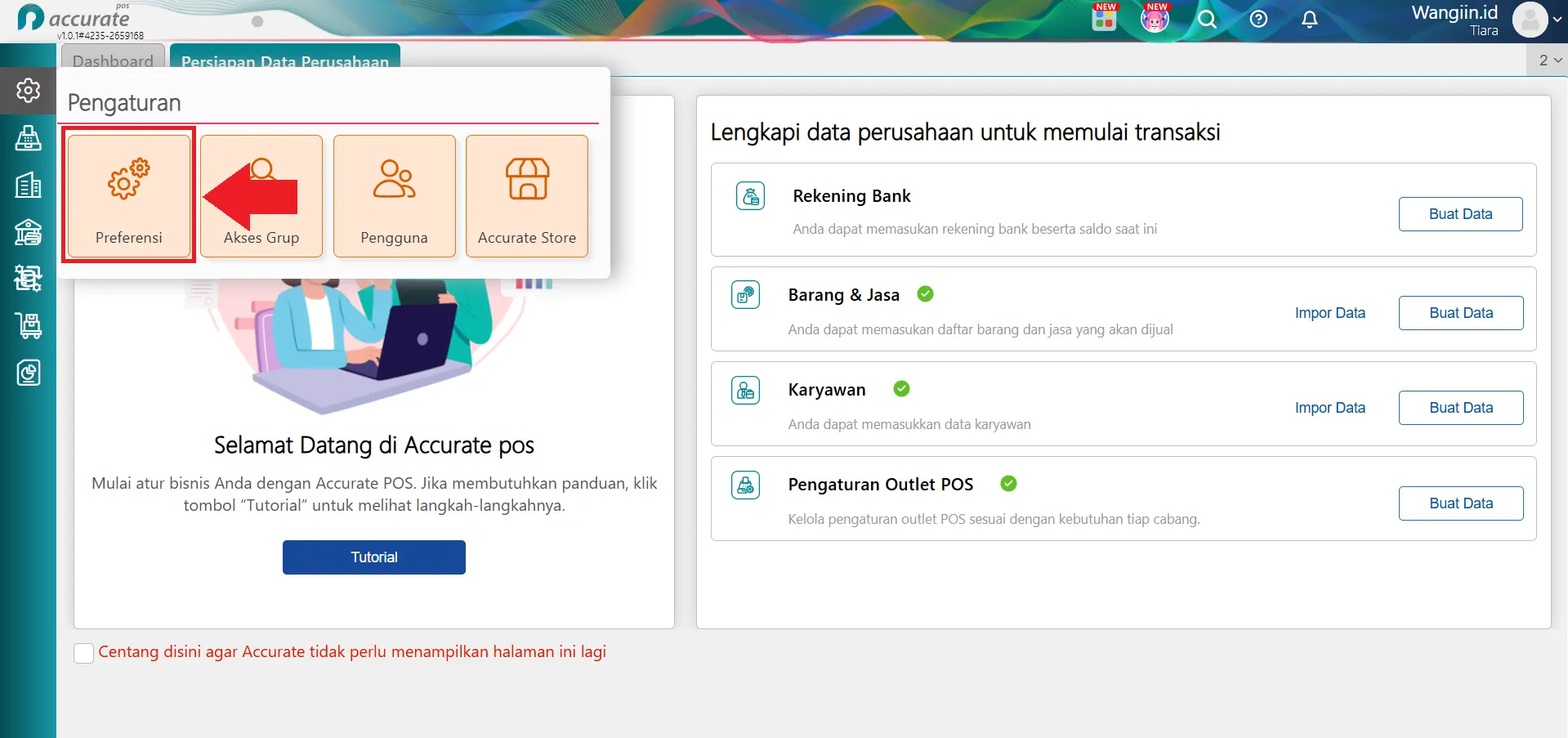
Task: Open the warehouse stock sidebar icon
Action: coord(28,279)
